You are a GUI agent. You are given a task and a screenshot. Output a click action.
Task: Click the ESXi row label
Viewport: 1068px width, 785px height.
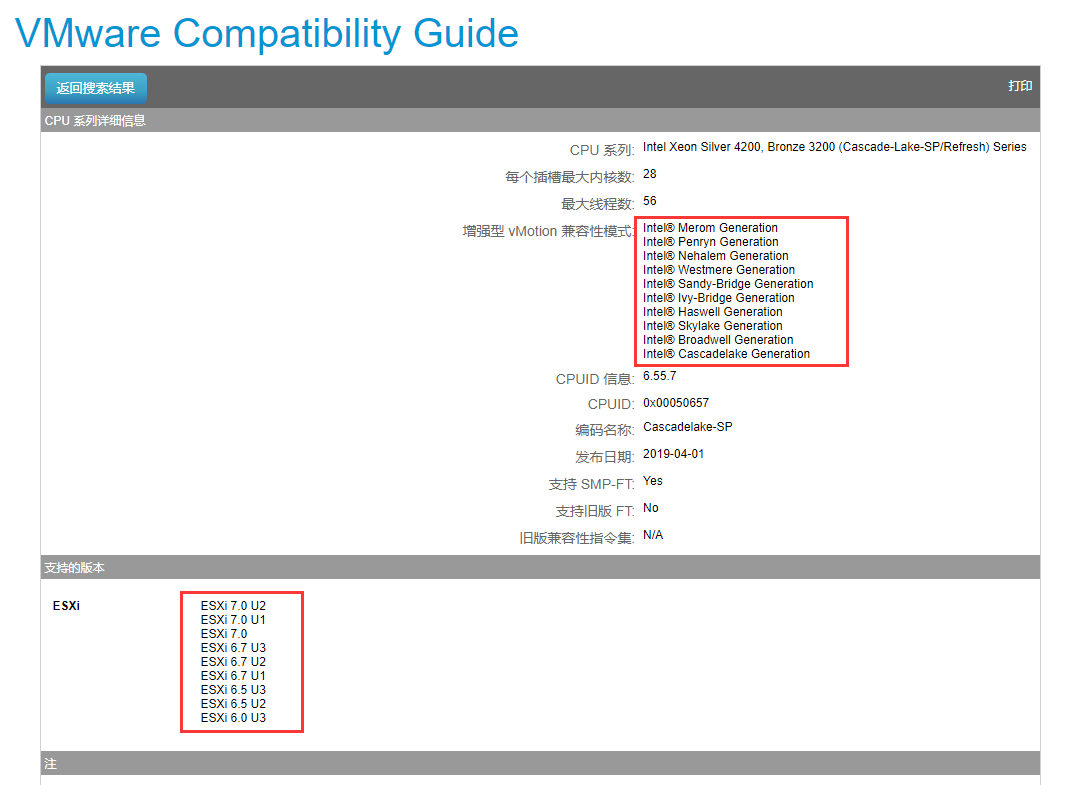[66, 605]
